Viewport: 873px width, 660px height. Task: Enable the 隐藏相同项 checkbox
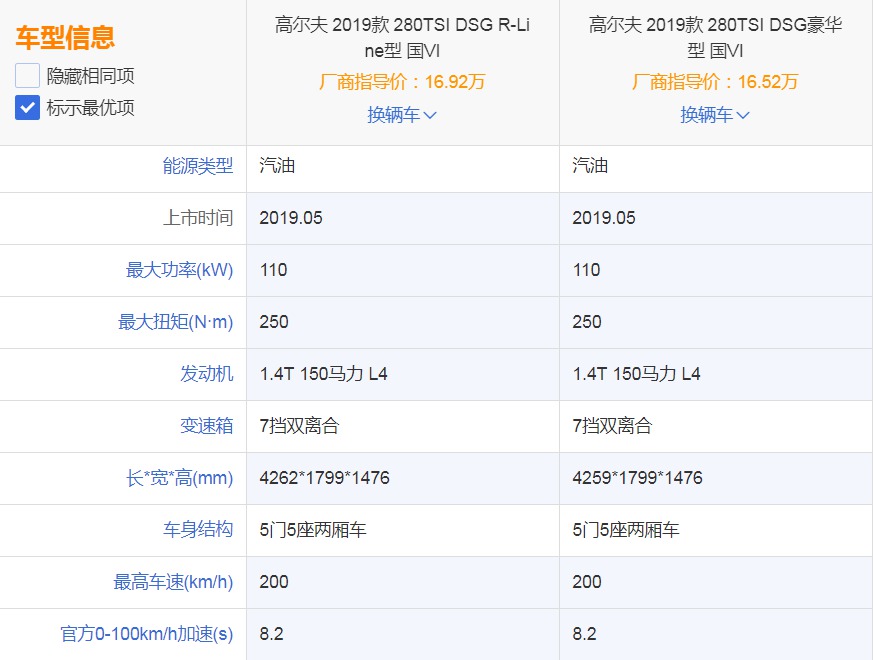[x=28, y=75]
